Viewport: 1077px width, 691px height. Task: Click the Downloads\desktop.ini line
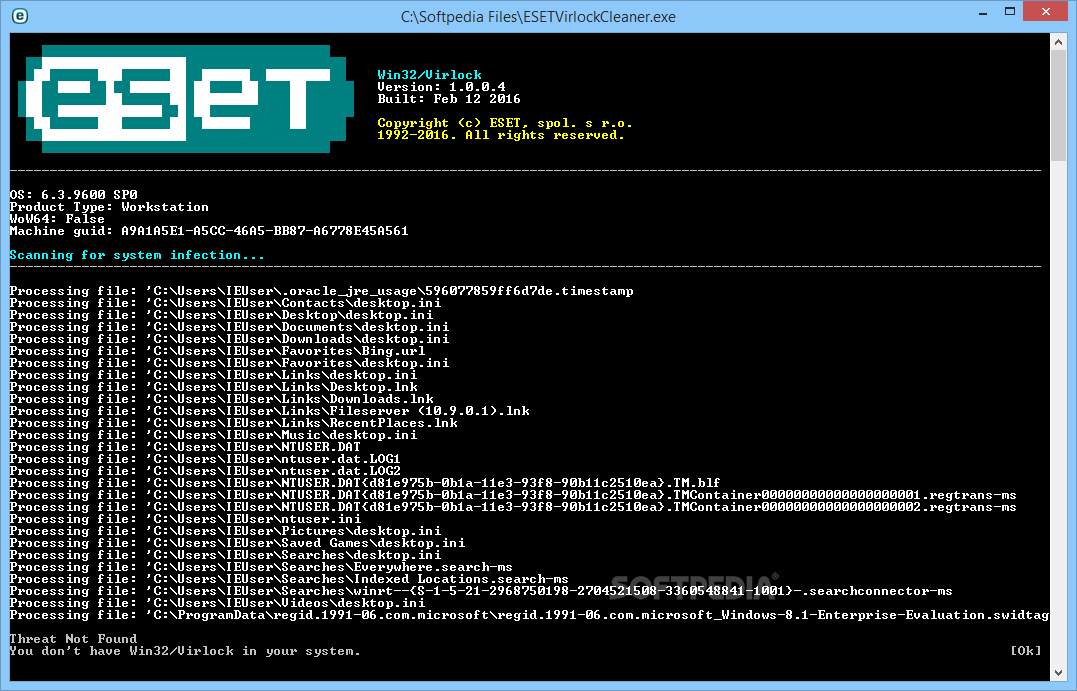[229, 339]
